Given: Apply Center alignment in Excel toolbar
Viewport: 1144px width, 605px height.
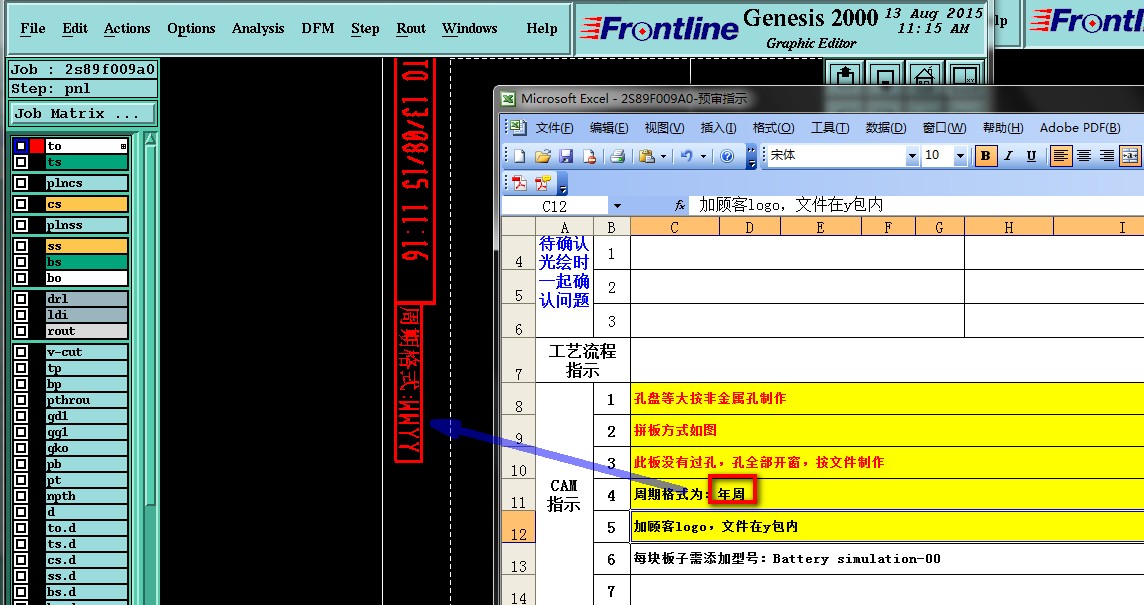Looking at the screenshot, I should pos(1084,155).
